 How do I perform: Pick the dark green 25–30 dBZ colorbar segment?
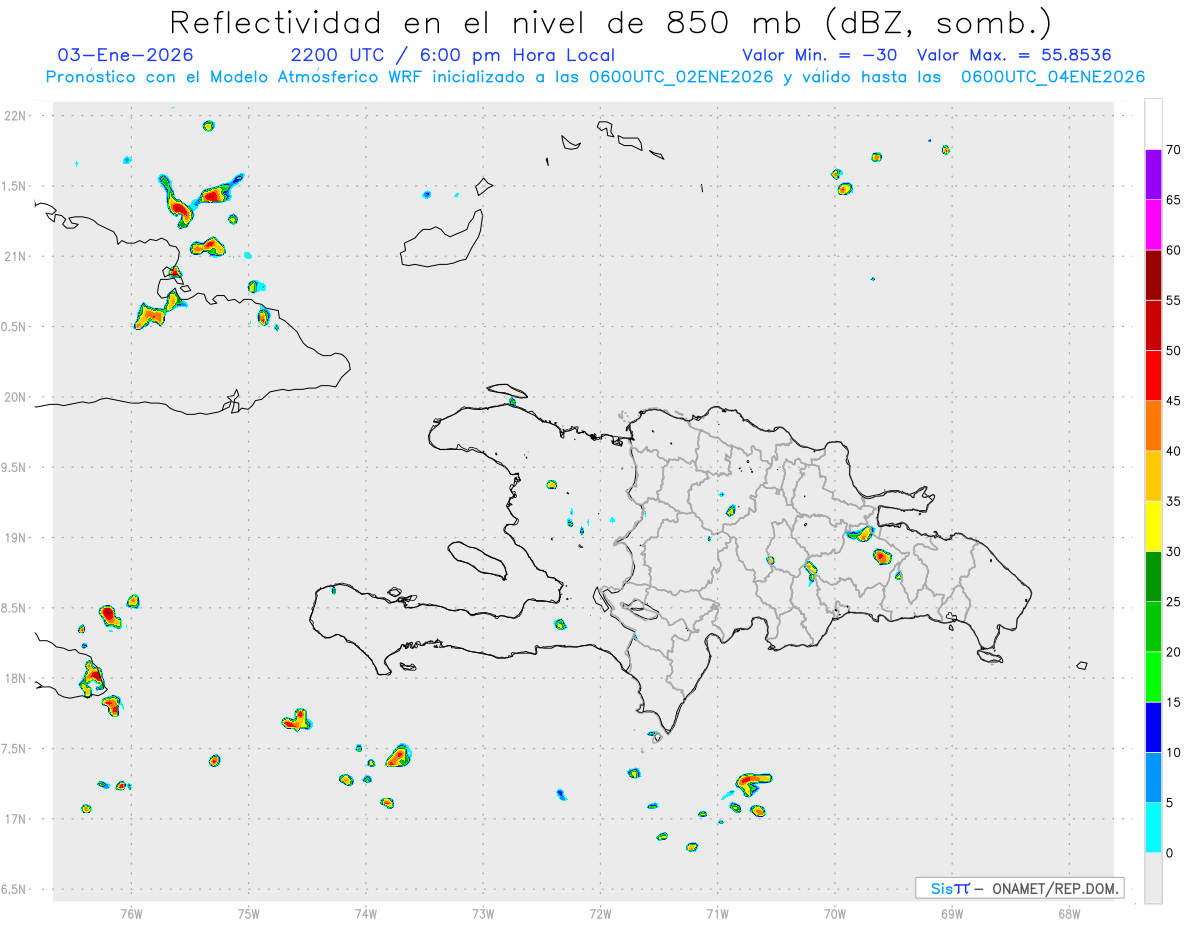click(1153, 576)
